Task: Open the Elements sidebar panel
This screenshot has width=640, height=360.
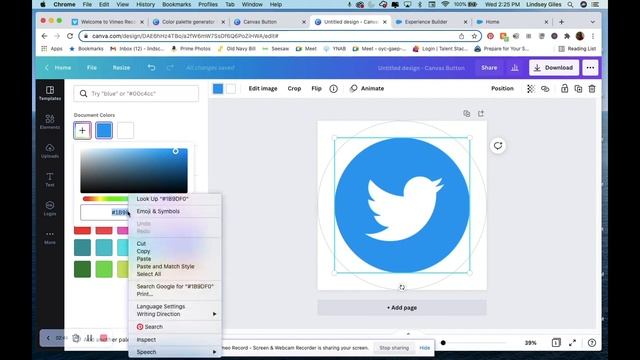Action: (50, 122)
